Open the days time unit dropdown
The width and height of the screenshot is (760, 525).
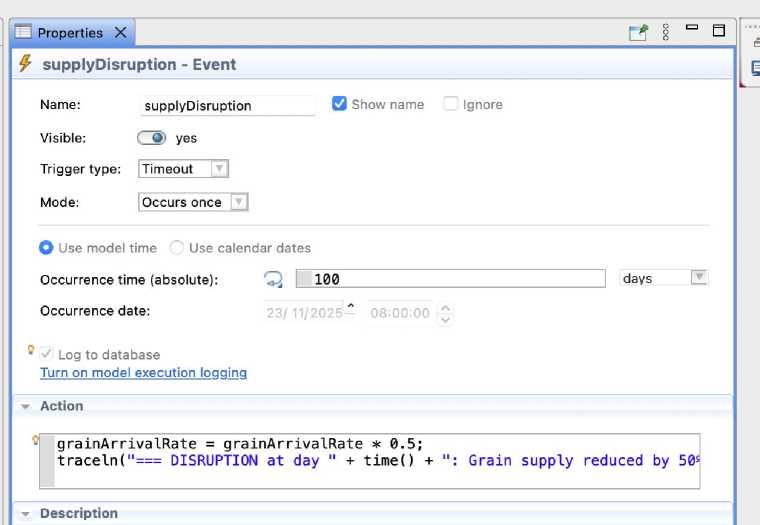(x=664, y=278)
